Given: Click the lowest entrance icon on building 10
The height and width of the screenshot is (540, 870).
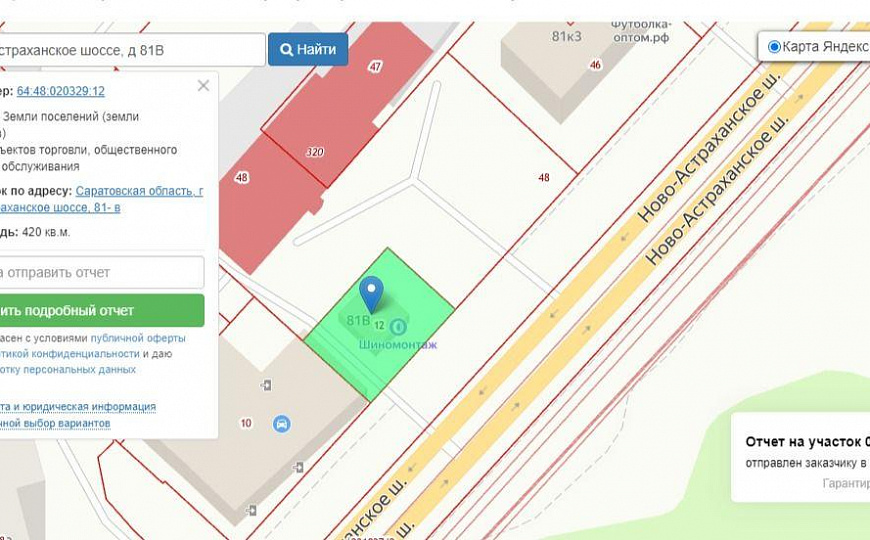Looking at the screenshot, I should [x=251, y=509].
